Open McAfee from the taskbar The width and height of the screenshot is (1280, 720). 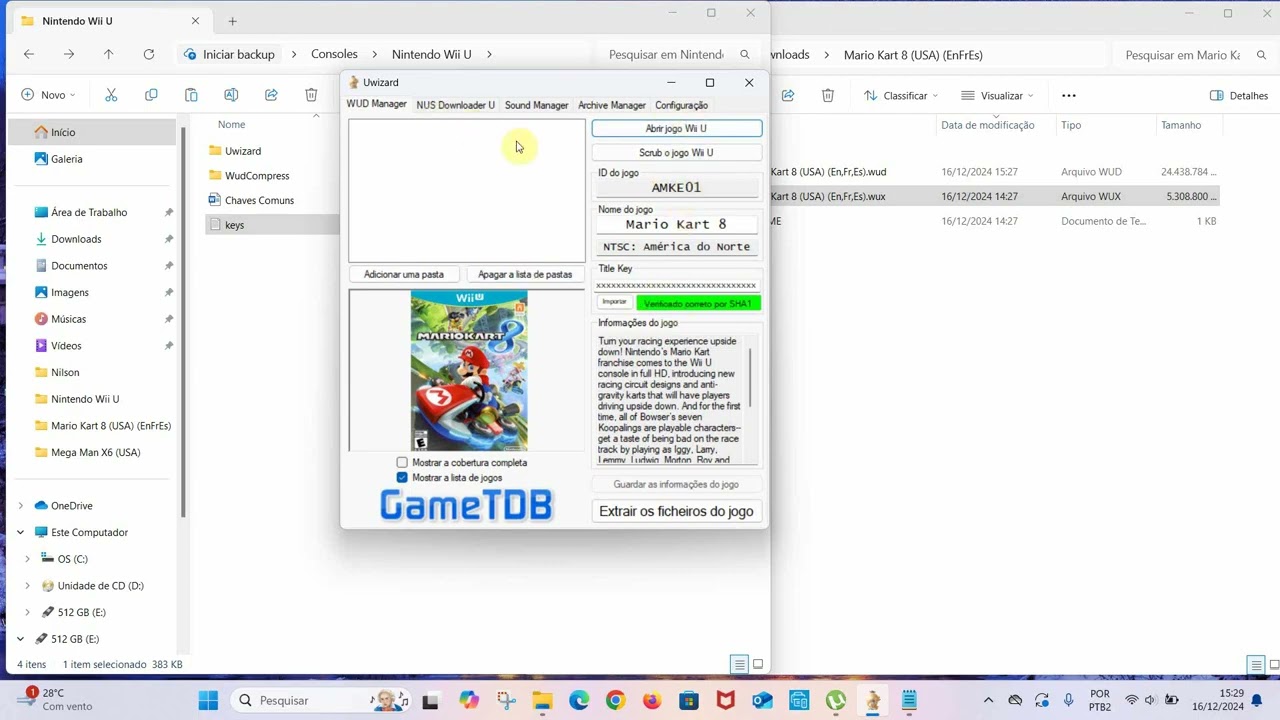tap(725, 700)
